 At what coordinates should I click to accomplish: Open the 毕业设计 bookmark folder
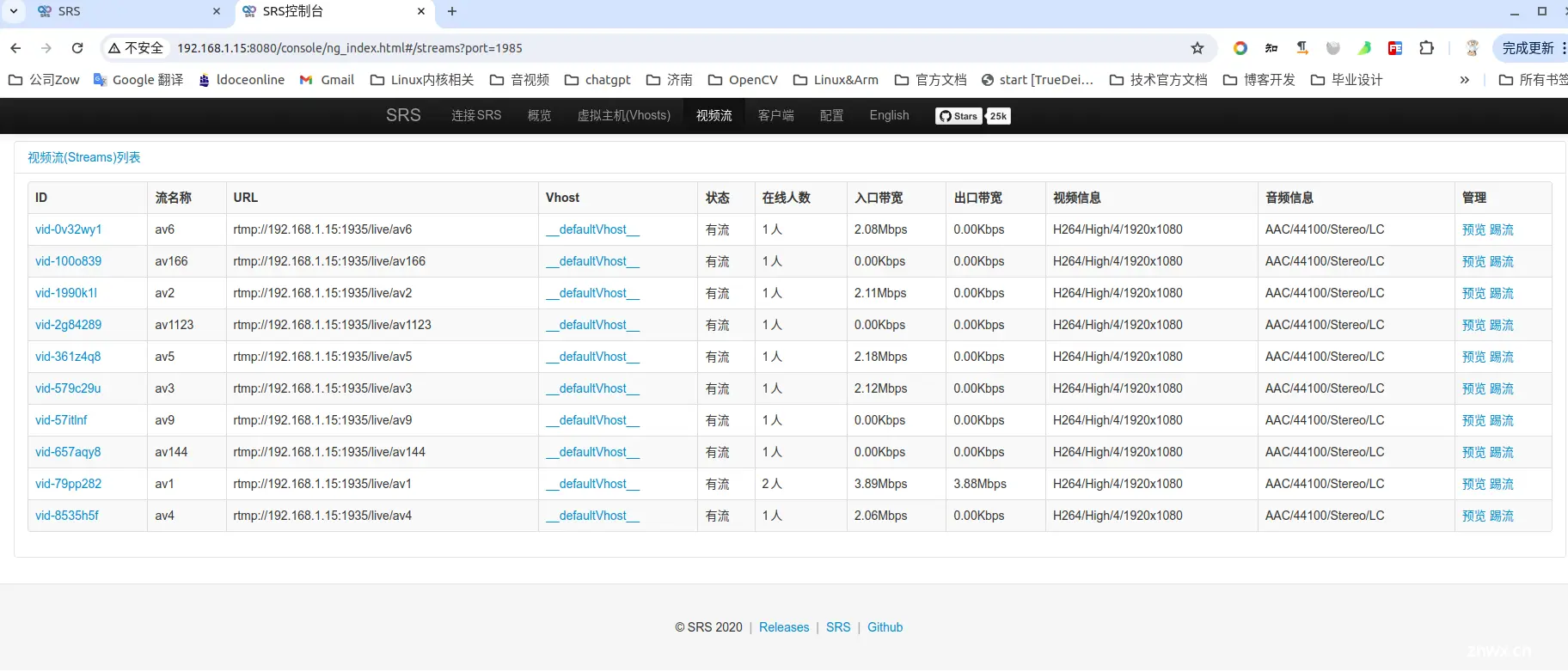click(x=1347, y=80)
